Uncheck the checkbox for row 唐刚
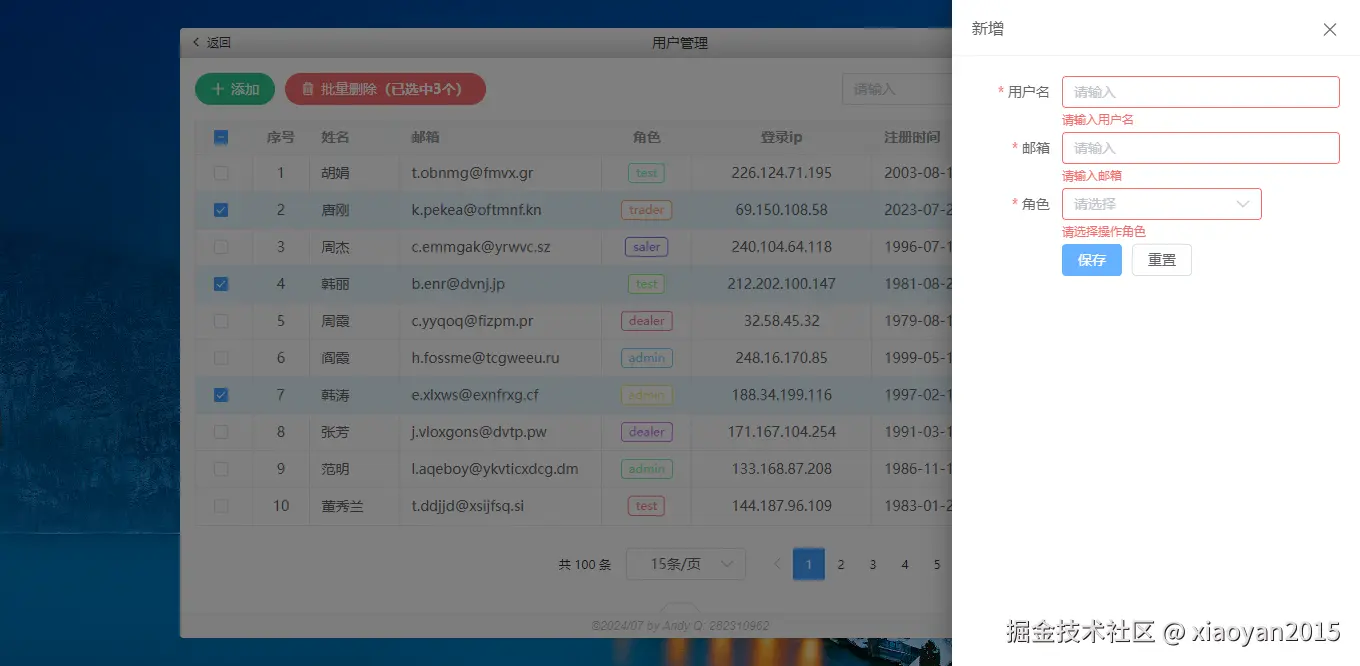This screenshot has width=1360, height=666. click(x=220, y=210)
